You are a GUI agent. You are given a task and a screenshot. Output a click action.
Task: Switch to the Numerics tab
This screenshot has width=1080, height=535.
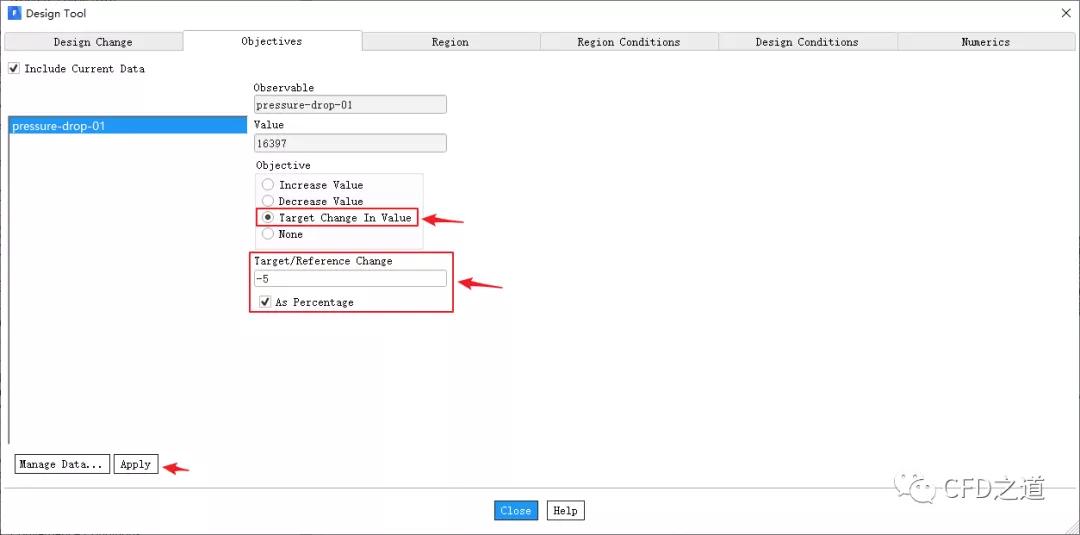point(986,42)
